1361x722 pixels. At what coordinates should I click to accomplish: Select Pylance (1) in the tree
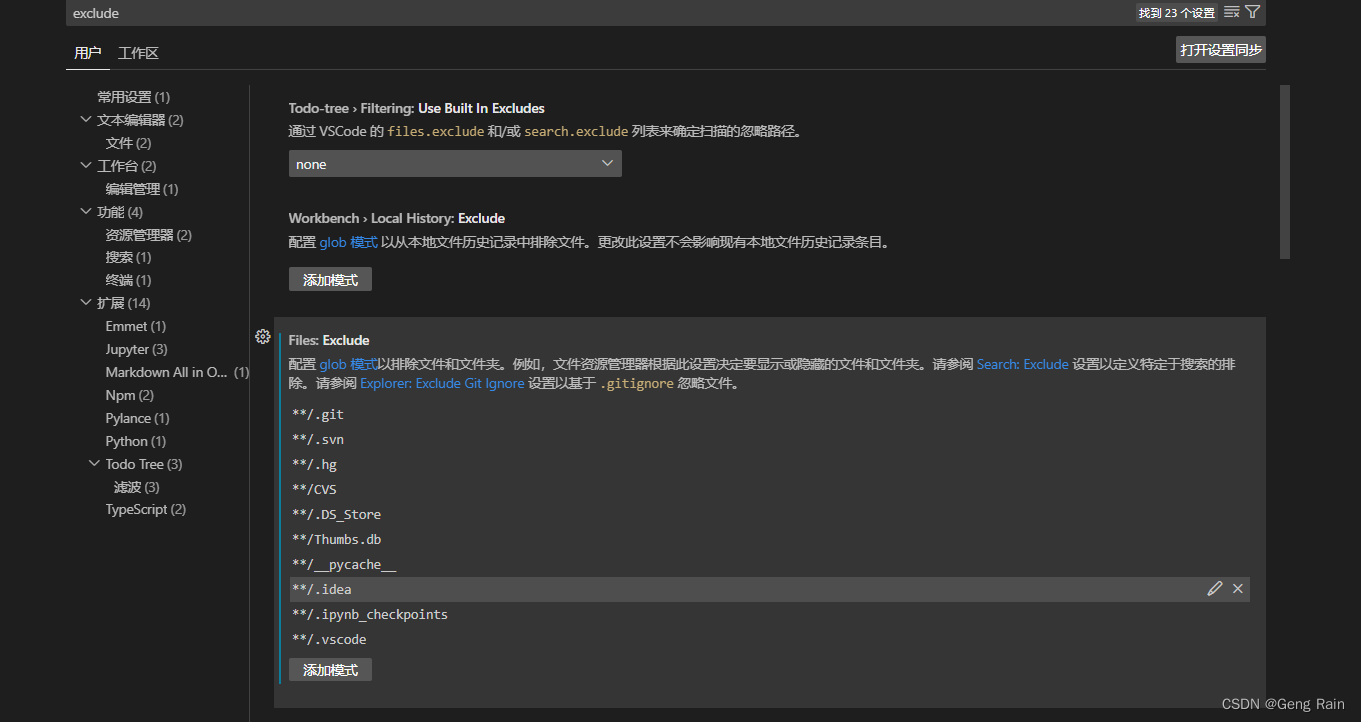(138, 418)
